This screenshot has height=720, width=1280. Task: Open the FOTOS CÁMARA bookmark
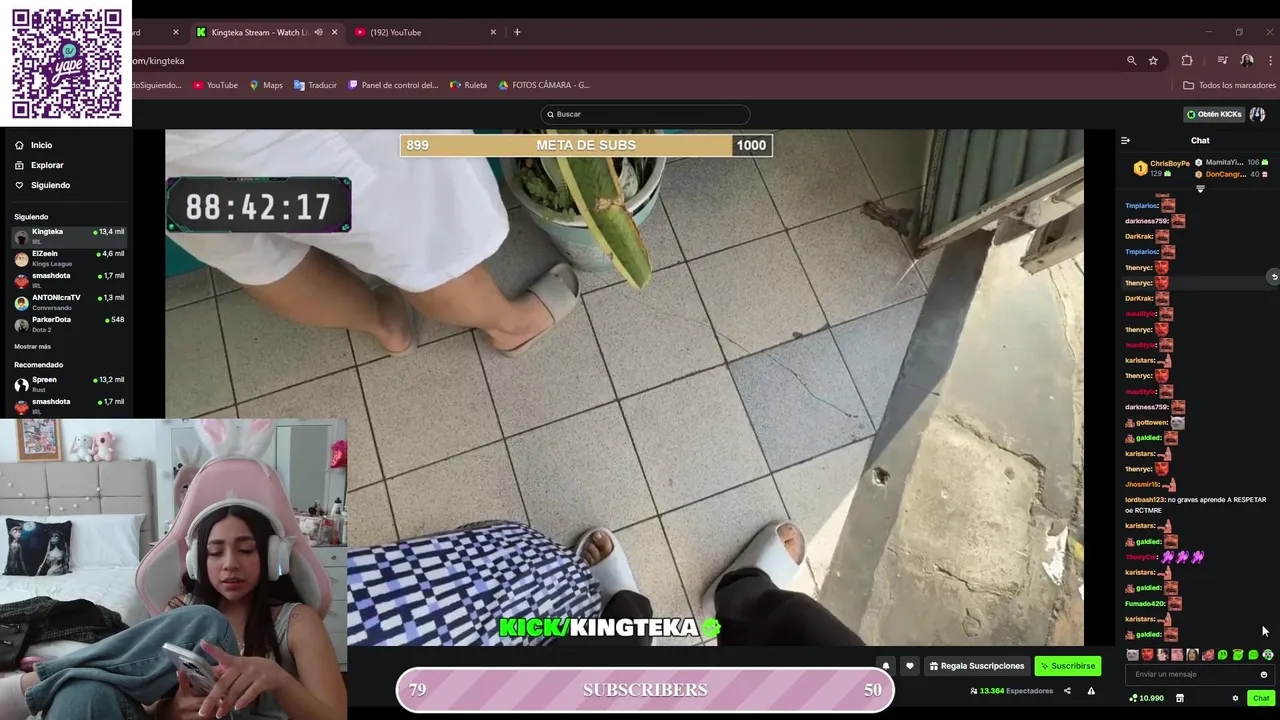[544, 85]
